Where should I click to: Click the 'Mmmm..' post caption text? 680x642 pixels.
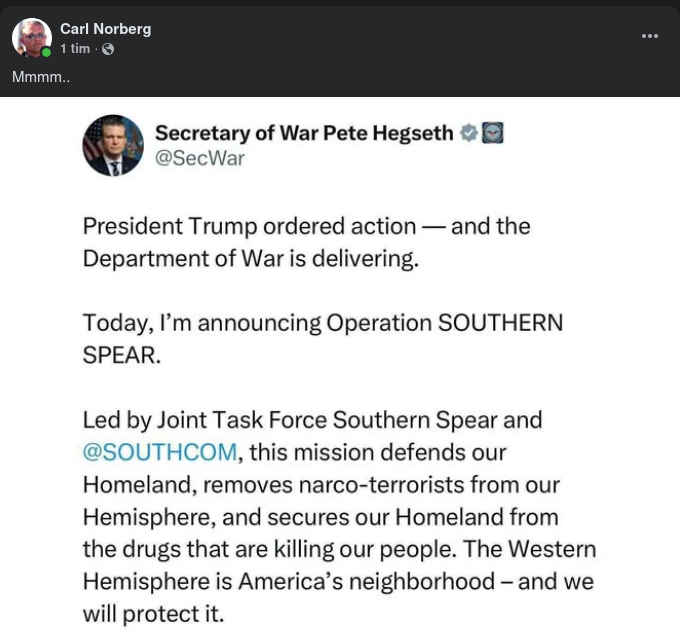(x=41, y=77)
